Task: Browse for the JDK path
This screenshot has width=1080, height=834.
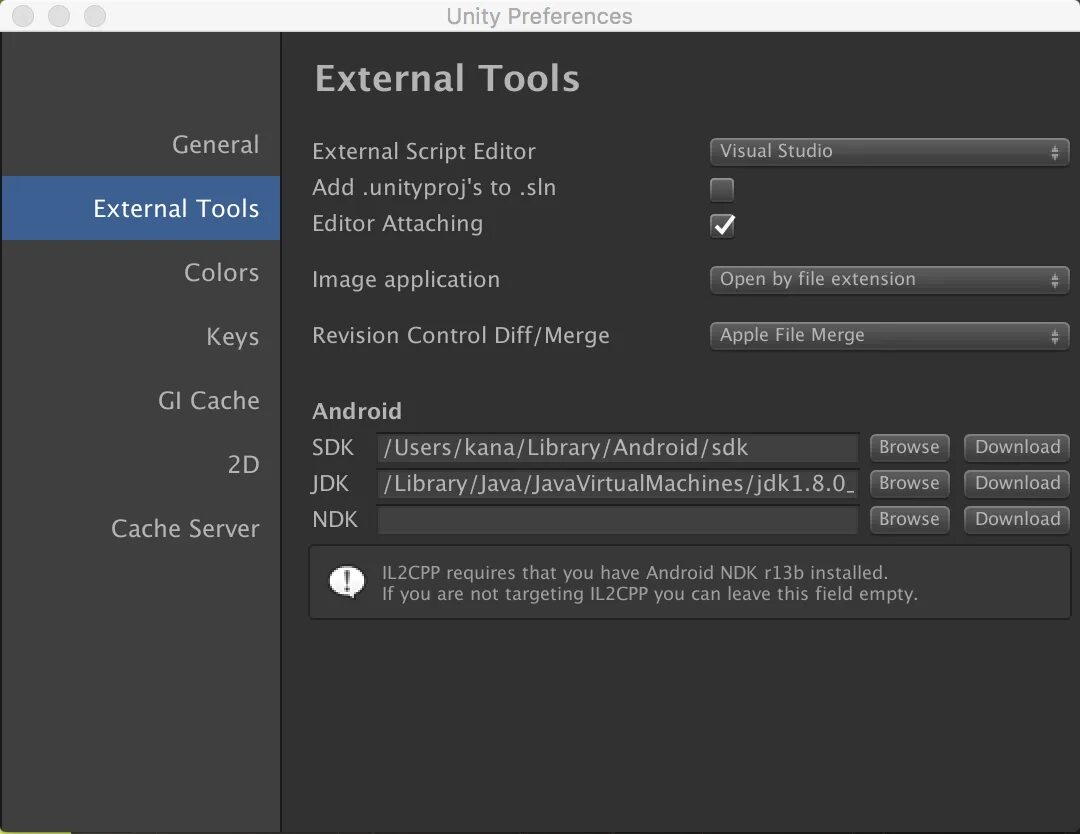Action: pyautogui.click(x=909, y=483)
